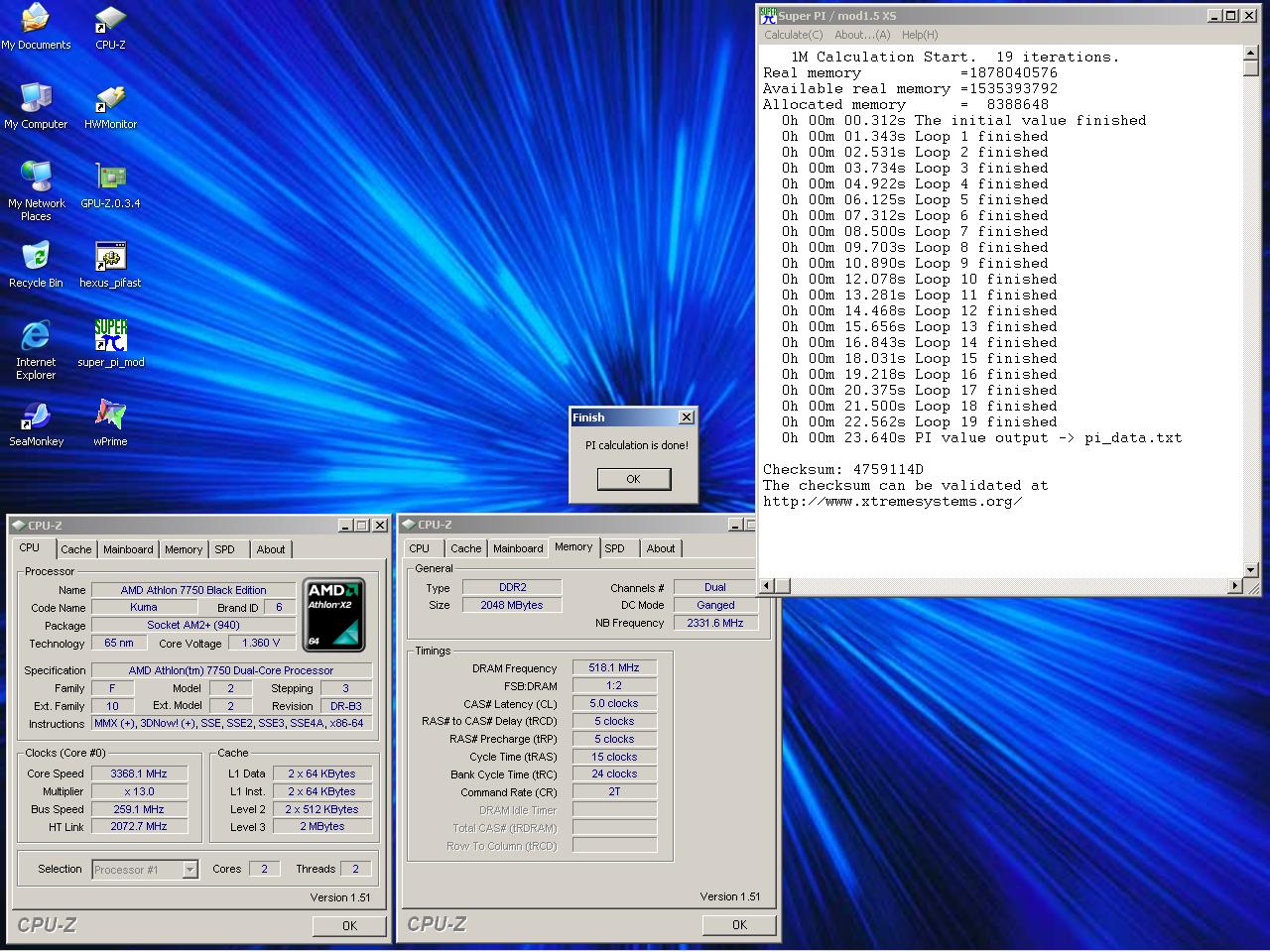Launch the wPrime desktop shortcut

(110, 423)
